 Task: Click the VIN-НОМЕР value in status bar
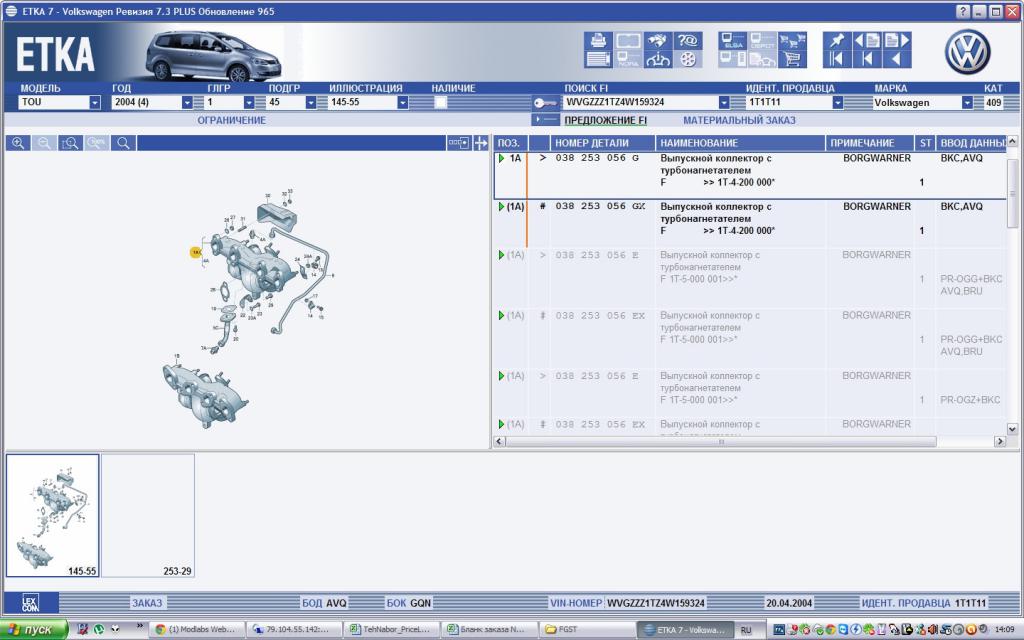tap(656, 603)
